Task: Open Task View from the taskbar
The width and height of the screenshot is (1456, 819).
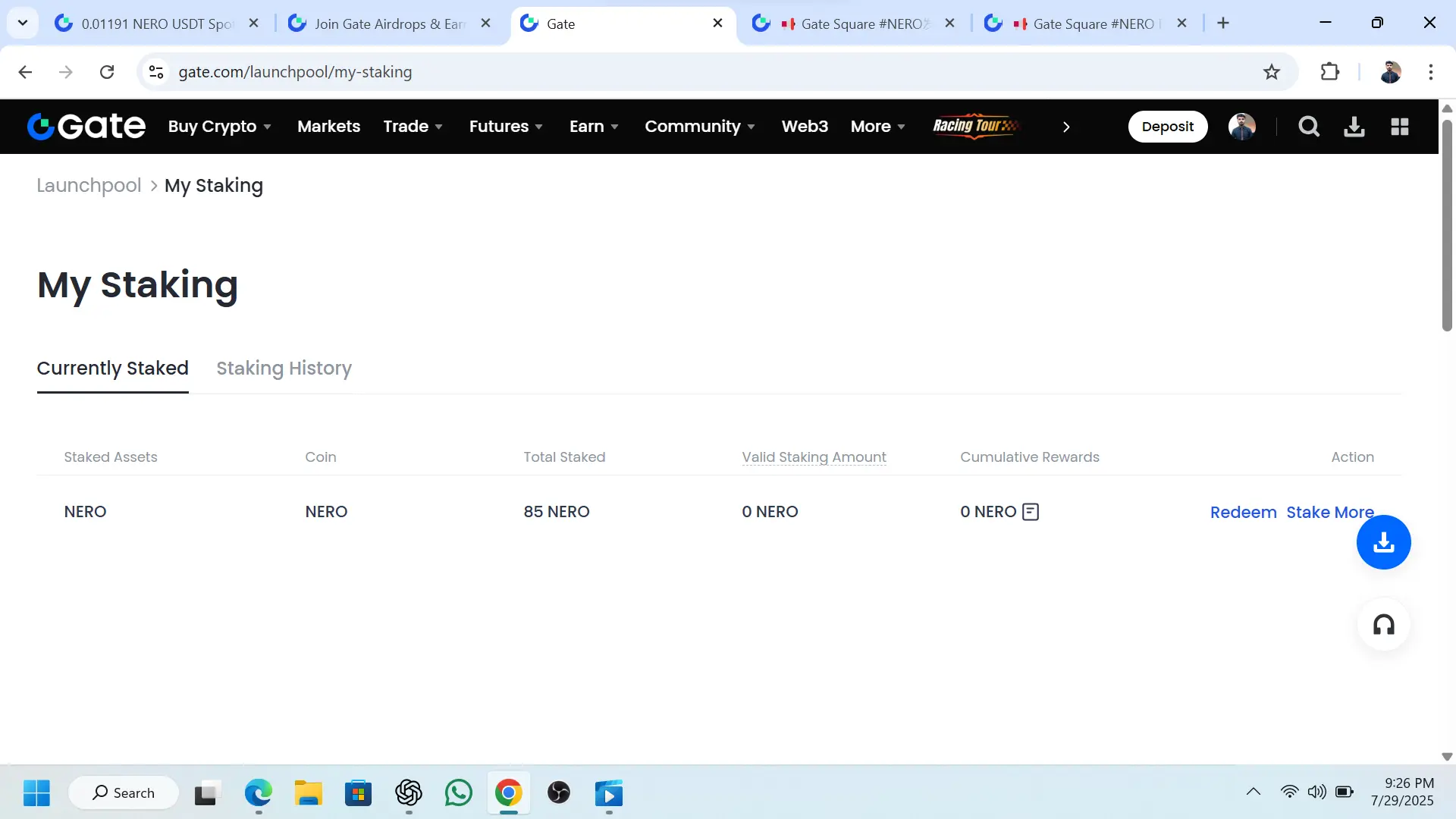Action: (207, 793)
